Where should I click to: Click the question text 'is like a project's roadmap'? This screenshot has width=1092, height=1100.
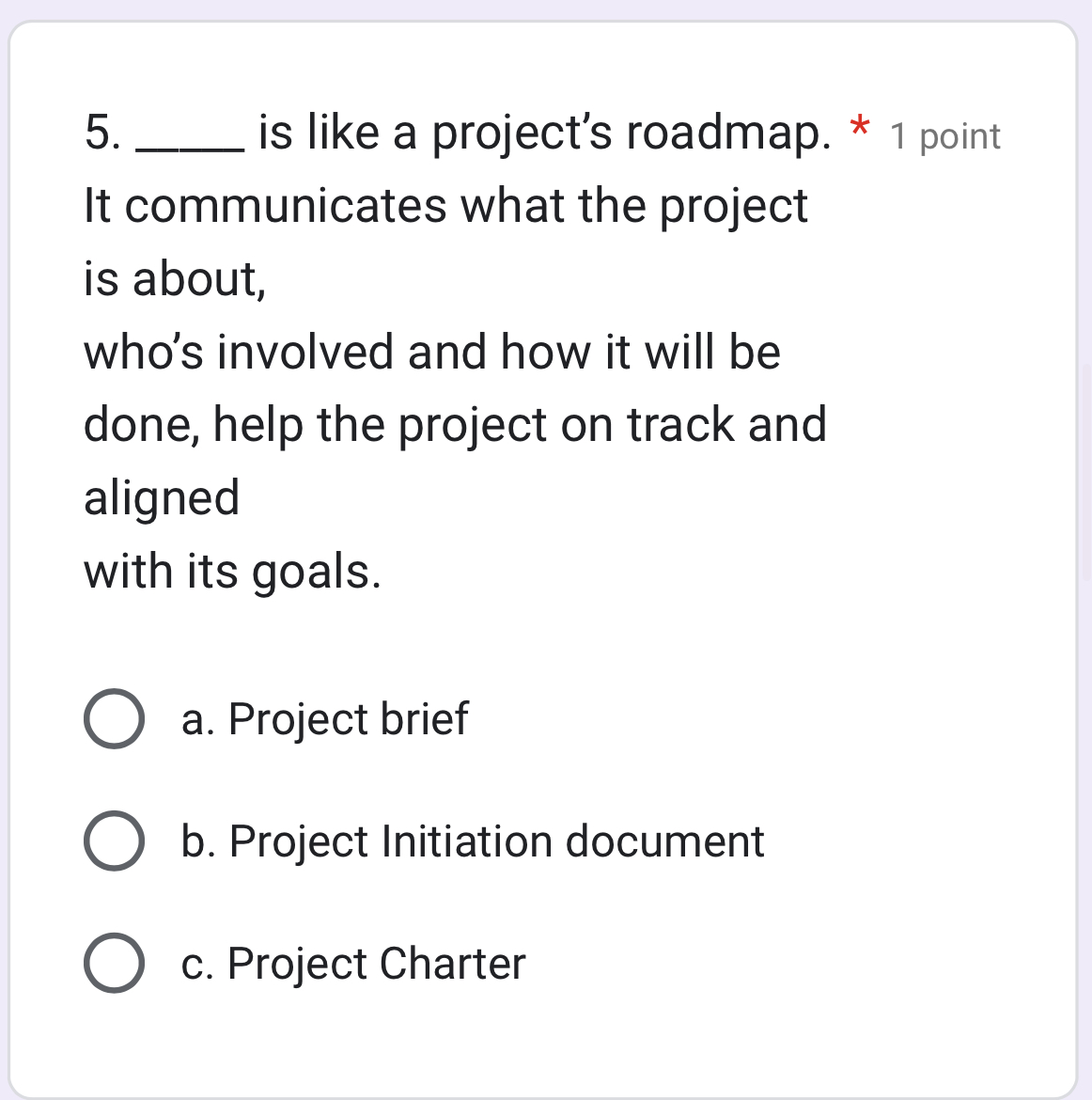click(545, 132)
